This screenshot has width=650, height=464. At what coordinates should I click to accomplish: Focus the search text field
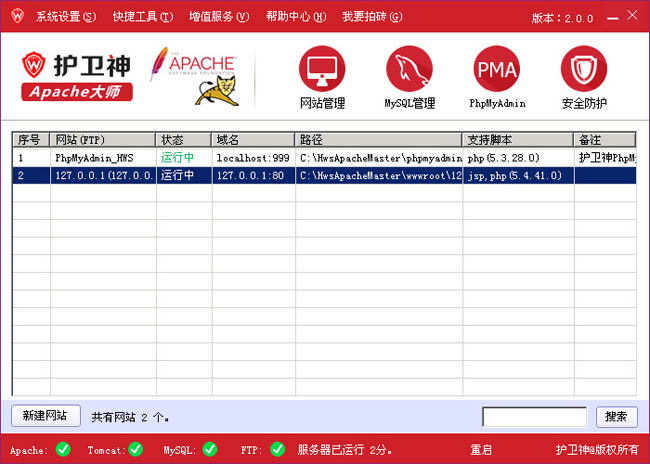[x=534, y=416]
